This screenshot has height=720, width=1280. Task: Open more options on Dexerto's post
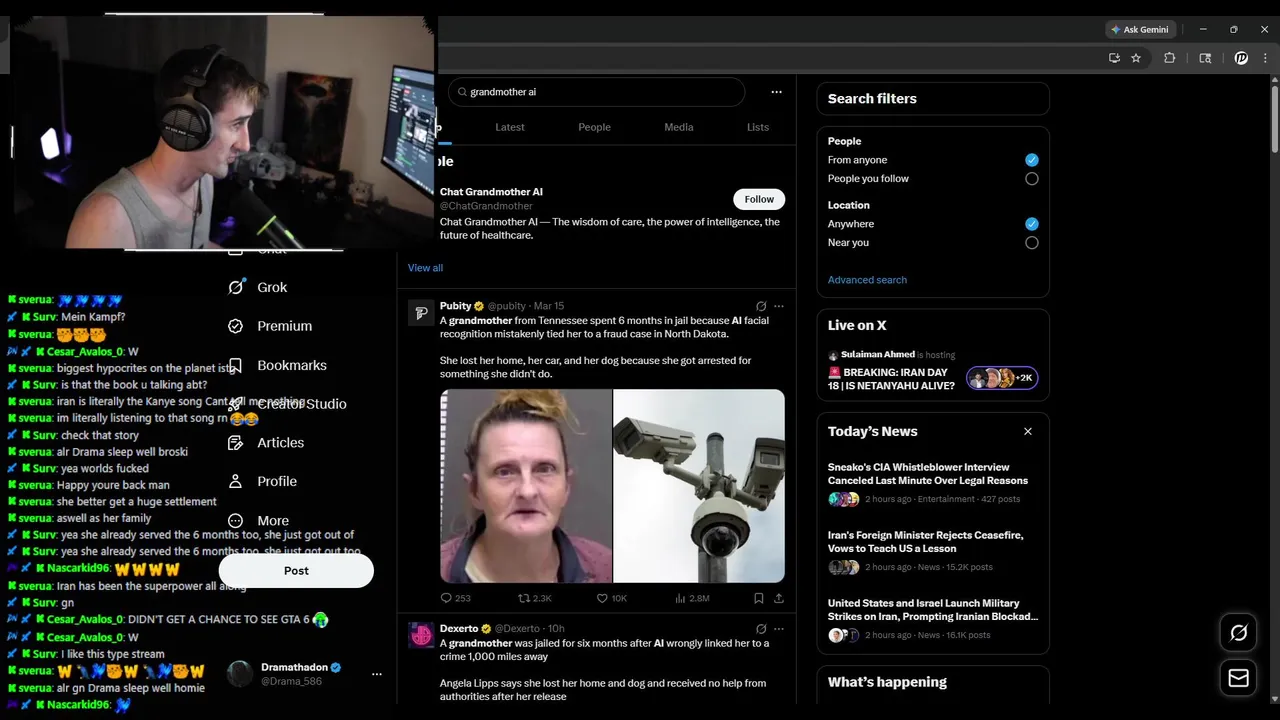(779, 629)
